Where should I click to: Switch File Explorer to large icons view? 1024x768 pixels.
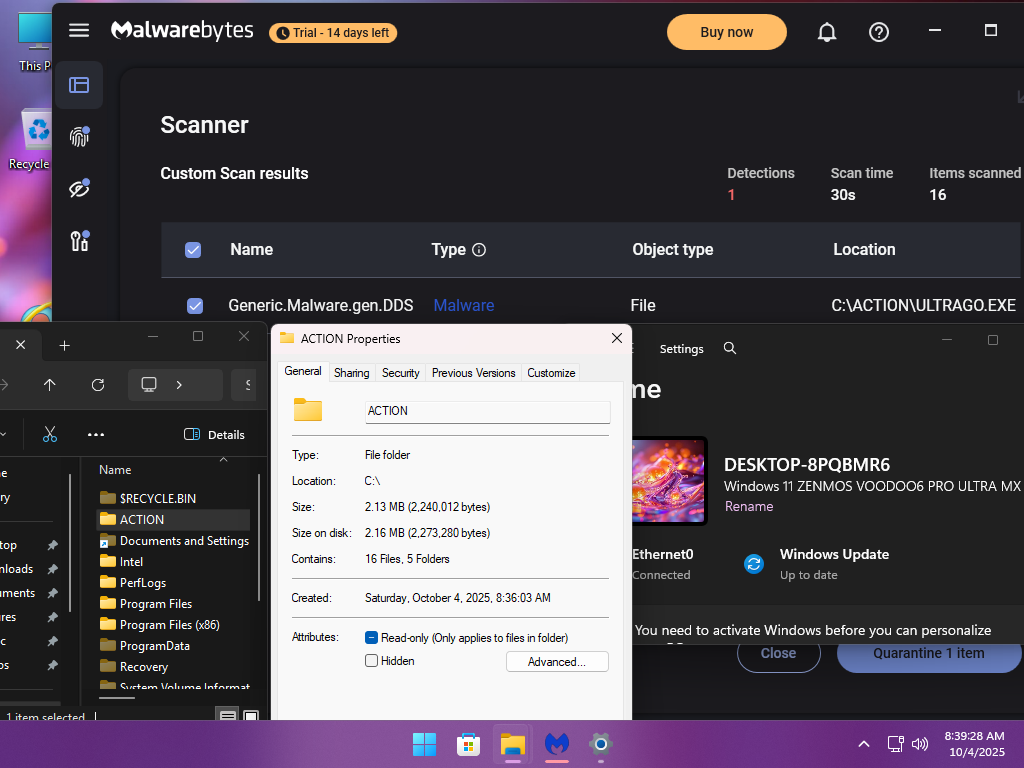pyautogui.click(x=251, y=716)
